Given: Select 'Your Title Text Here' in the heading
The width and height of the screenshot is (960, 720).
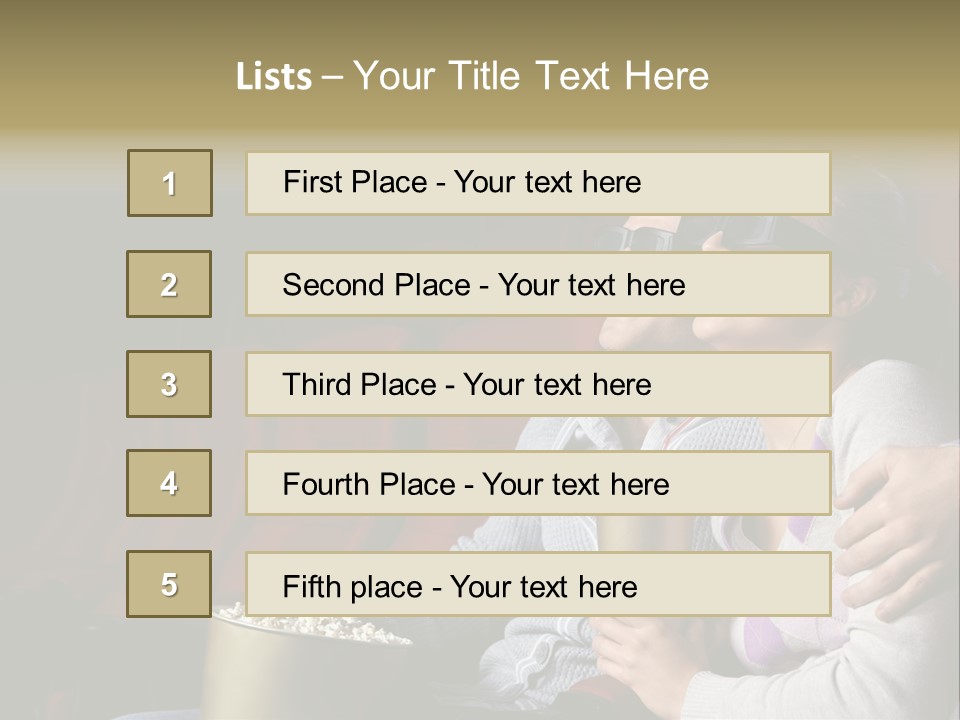Looking at the screenshot, I should pyautogui.click(x=531, y=76).
